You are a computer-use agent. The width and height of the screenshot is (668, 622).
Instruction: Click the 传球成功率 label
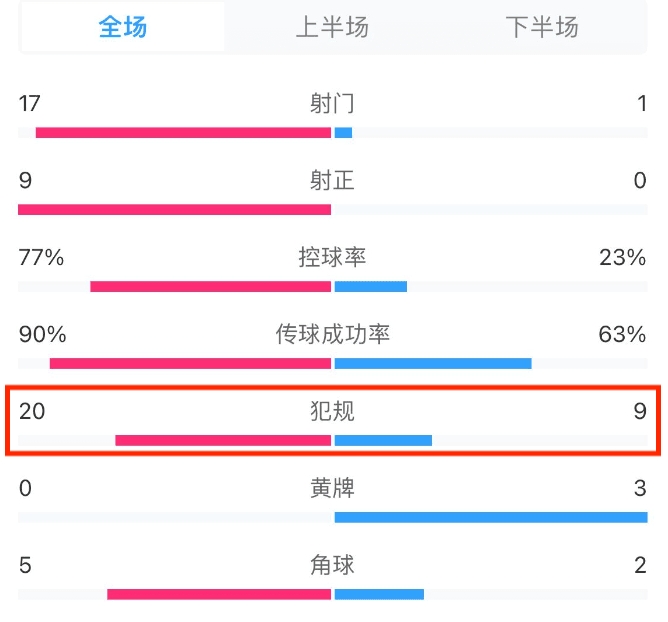(x=332, y=334)
